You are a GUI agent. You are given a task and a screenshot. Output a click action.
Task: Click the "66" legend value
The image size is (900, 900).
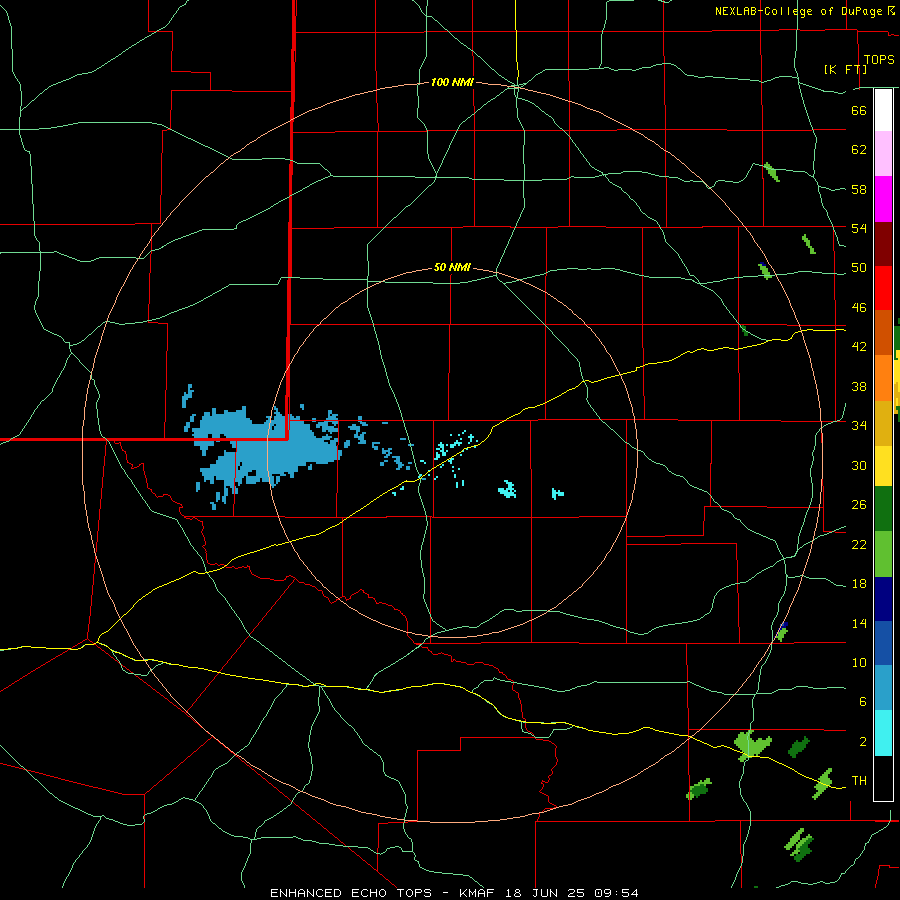(859, 110)
